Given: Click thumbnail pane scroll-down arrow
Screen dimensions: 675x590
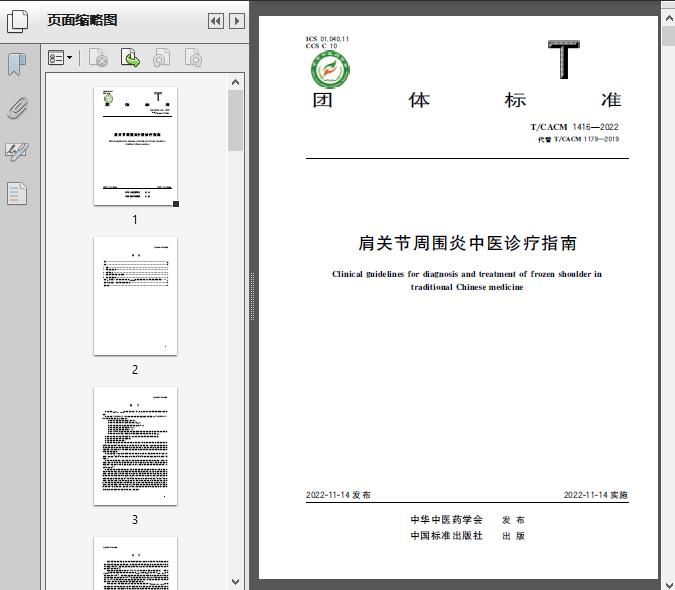Looking at the screenshot, I should (x=235, y=582).
